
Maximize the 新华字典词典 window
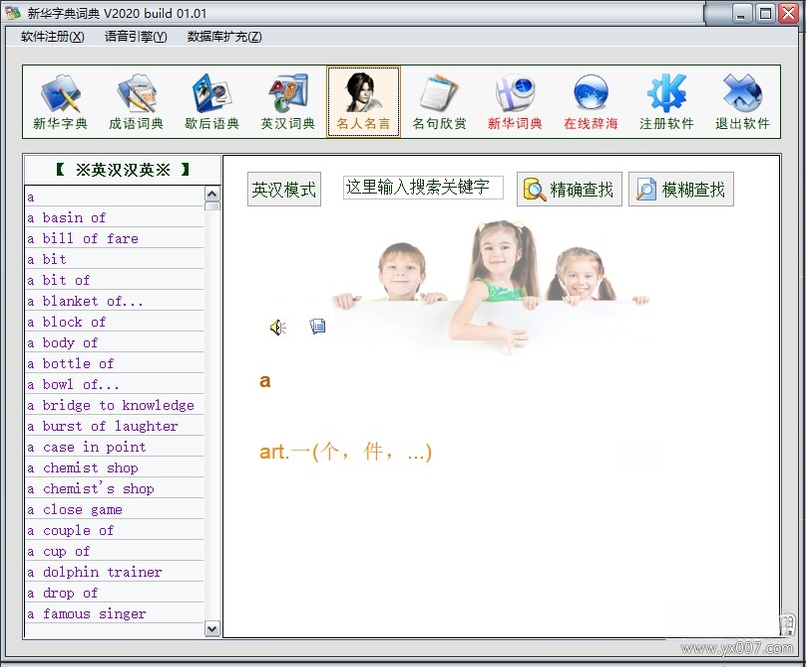coord(765,13)
